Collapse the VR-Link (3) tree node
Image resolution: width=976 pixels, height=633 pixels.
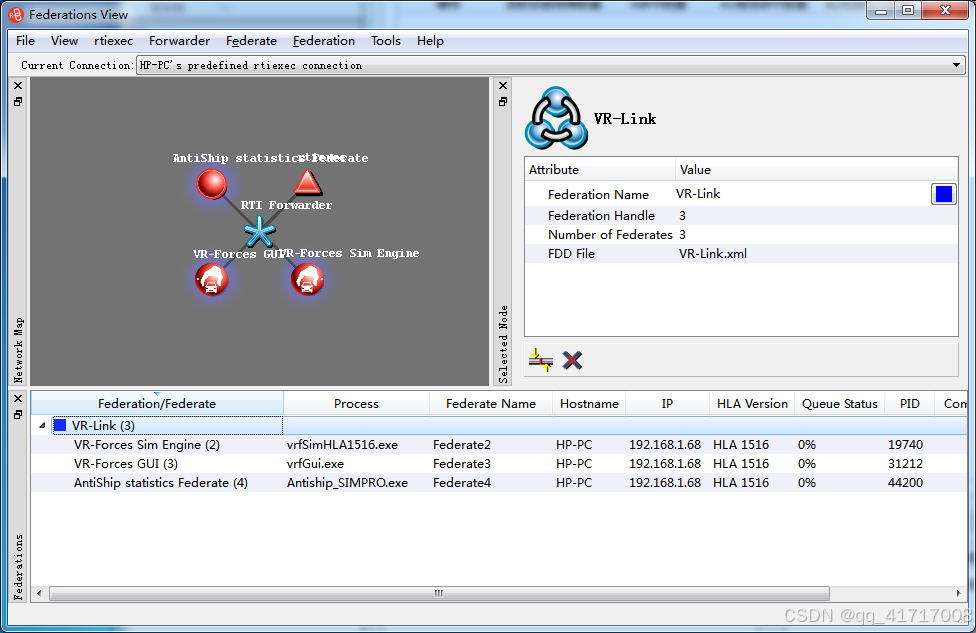pyautogui.click(x=42, y=426)
